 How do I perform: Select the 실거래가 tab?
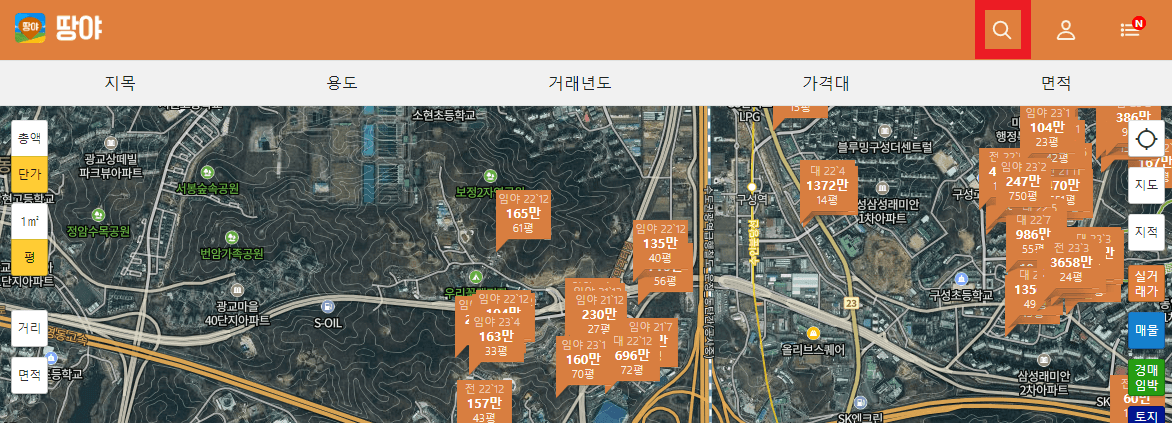[x=1146, y=283]
